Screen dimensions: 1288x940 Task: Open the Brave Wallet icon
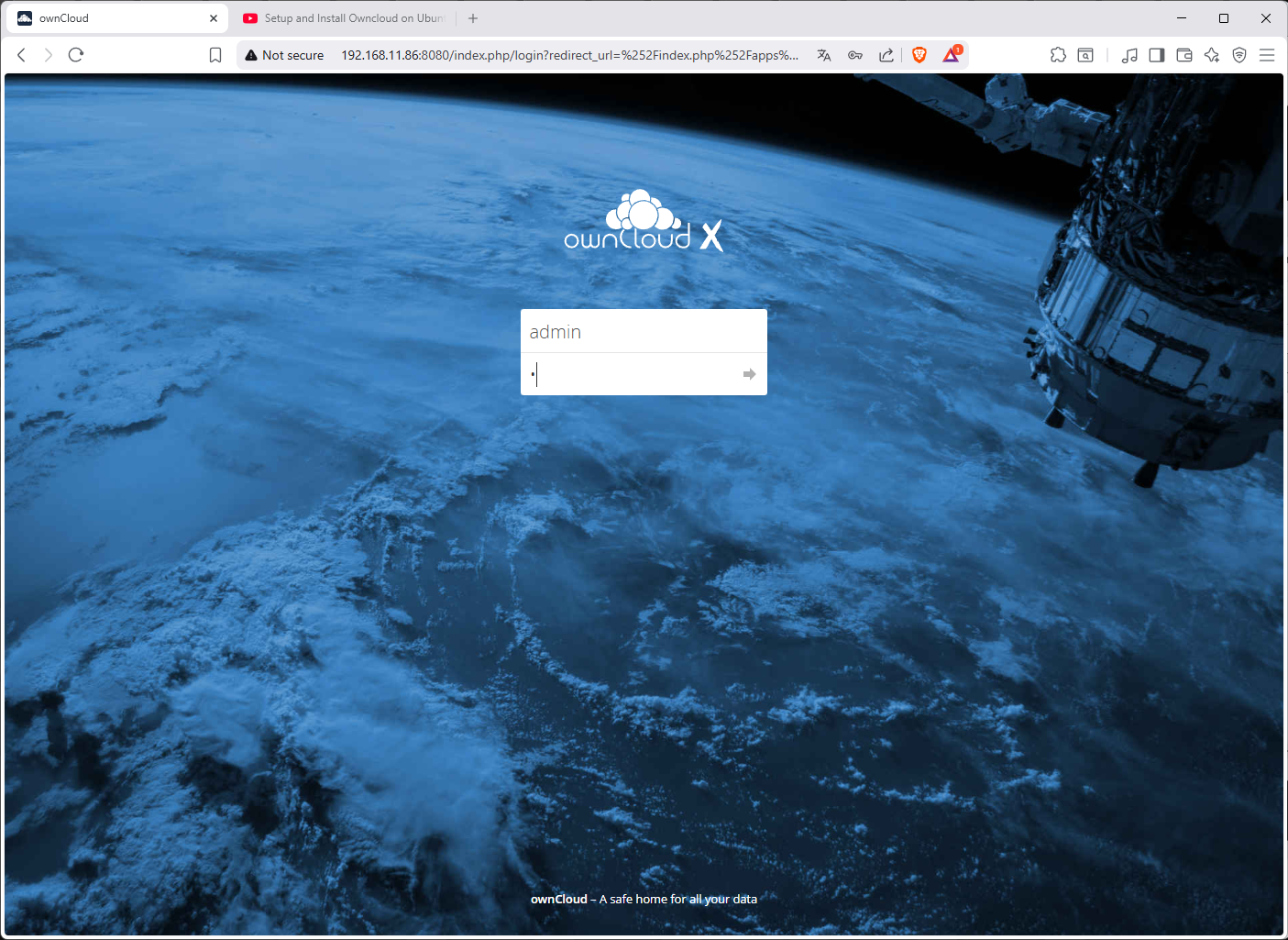pos(1184,55)
